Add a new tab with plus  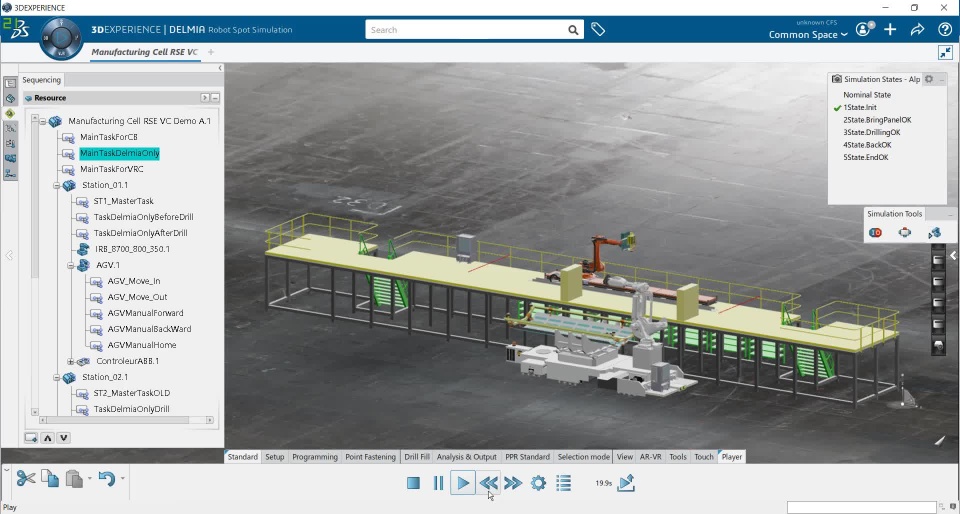coord(211,52)
